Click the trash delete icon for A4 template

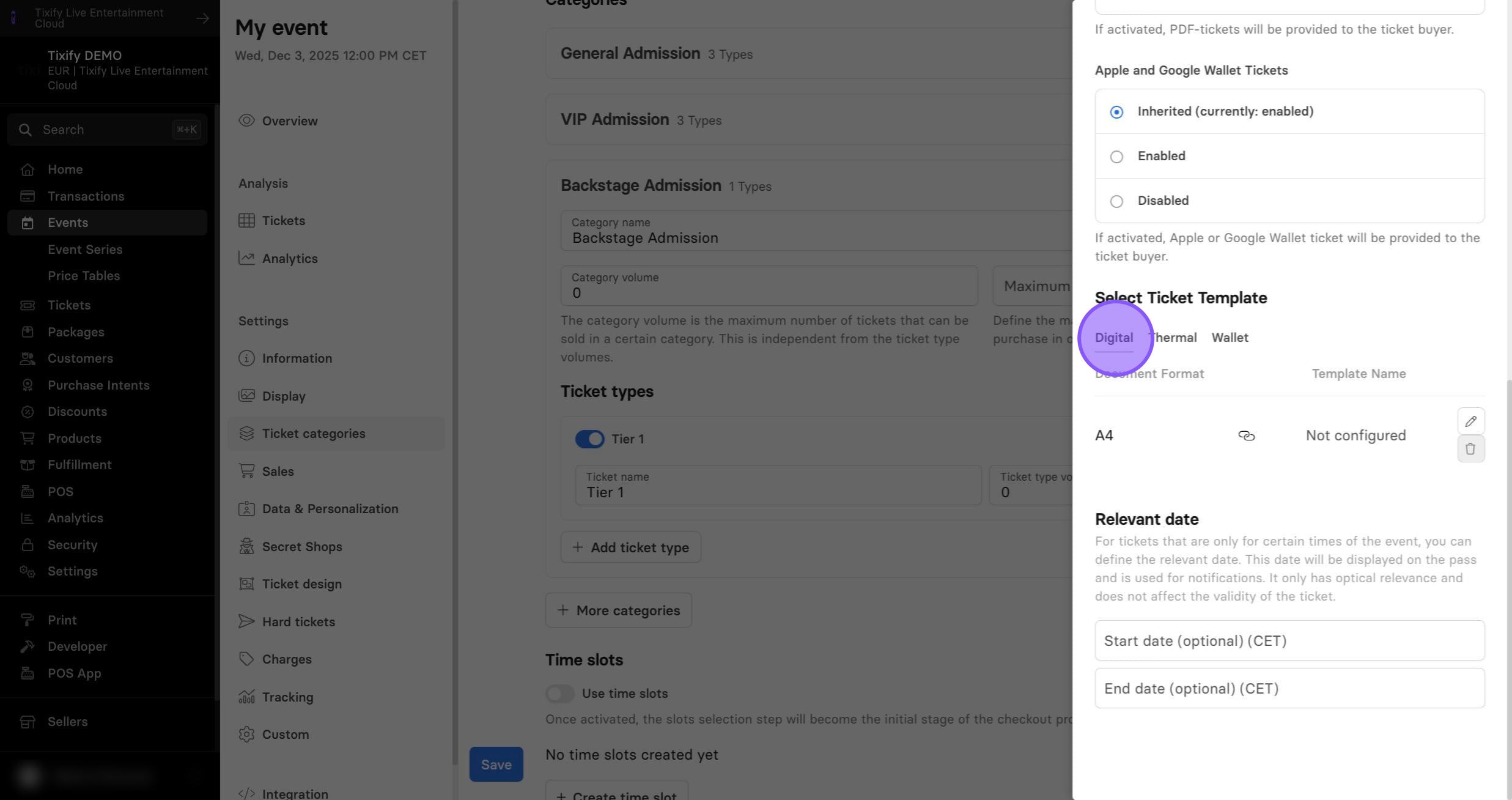click(x=1470, y=448)
